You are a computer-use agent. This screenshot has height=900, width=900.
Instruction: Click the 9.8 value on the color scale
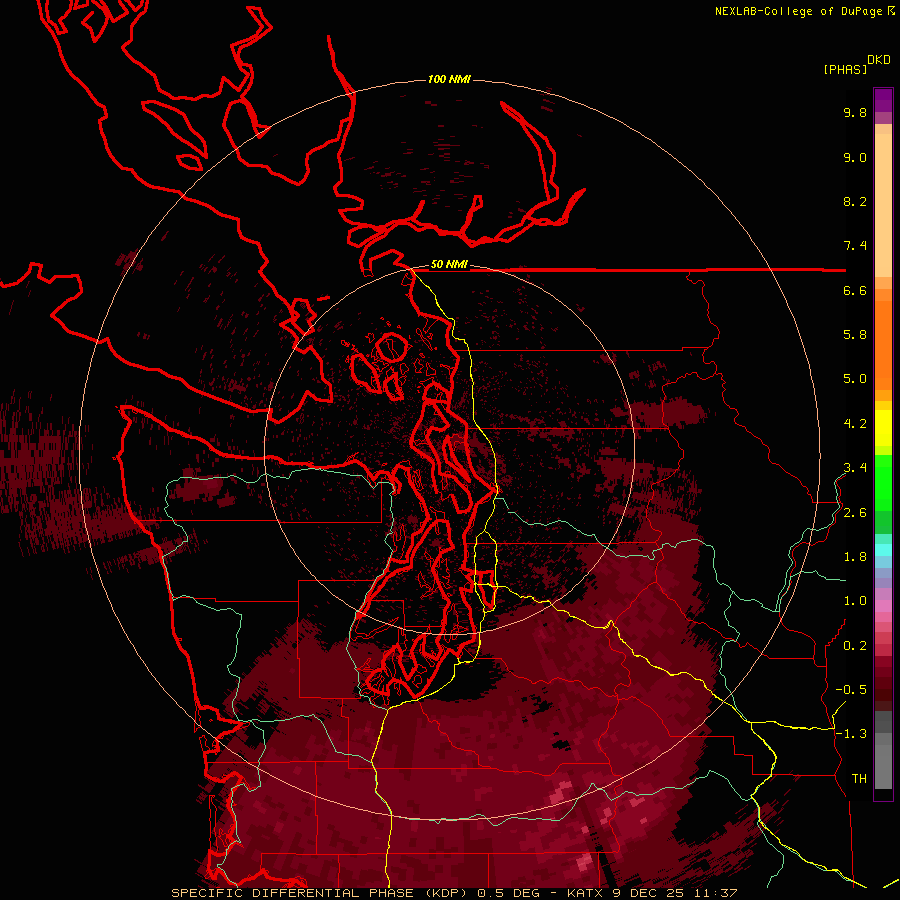[855, 112]
